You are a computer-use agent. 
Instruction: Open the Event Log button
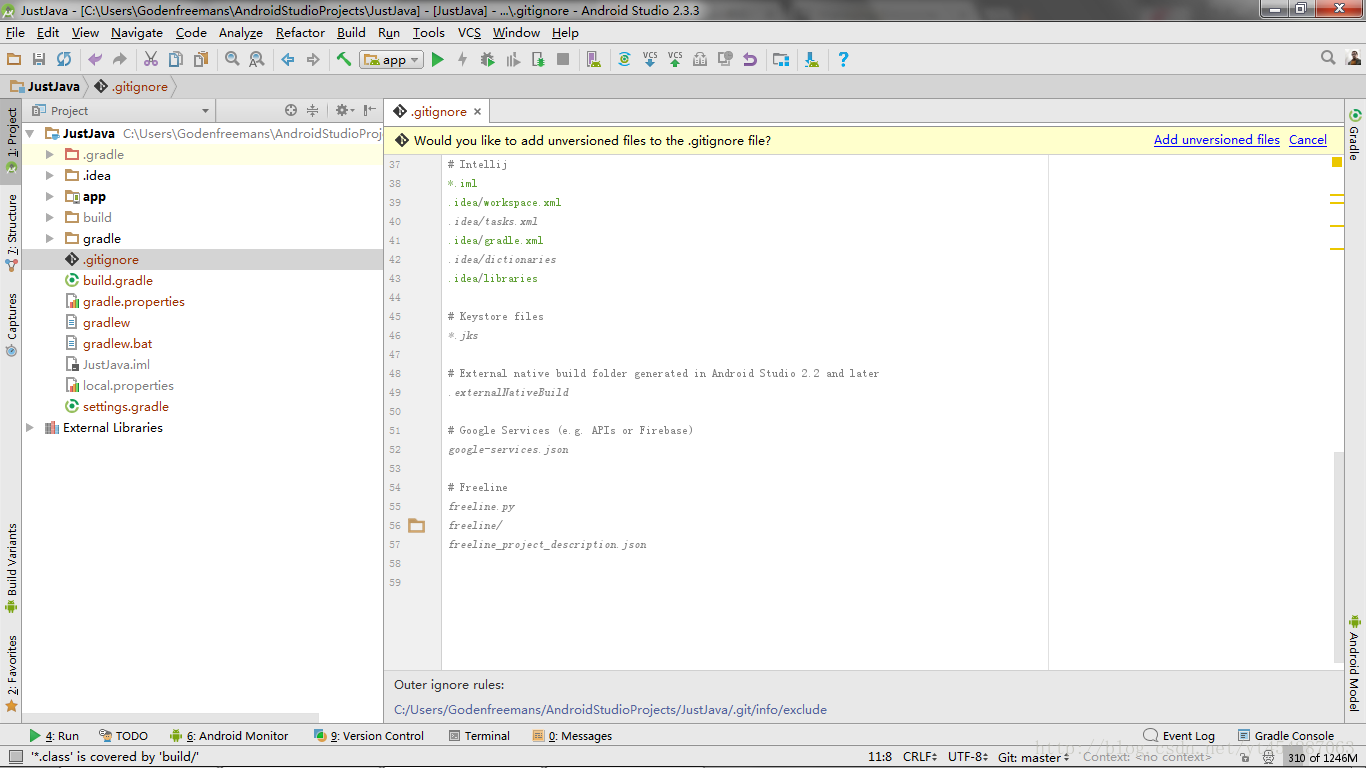click(x=1179, y=736)
